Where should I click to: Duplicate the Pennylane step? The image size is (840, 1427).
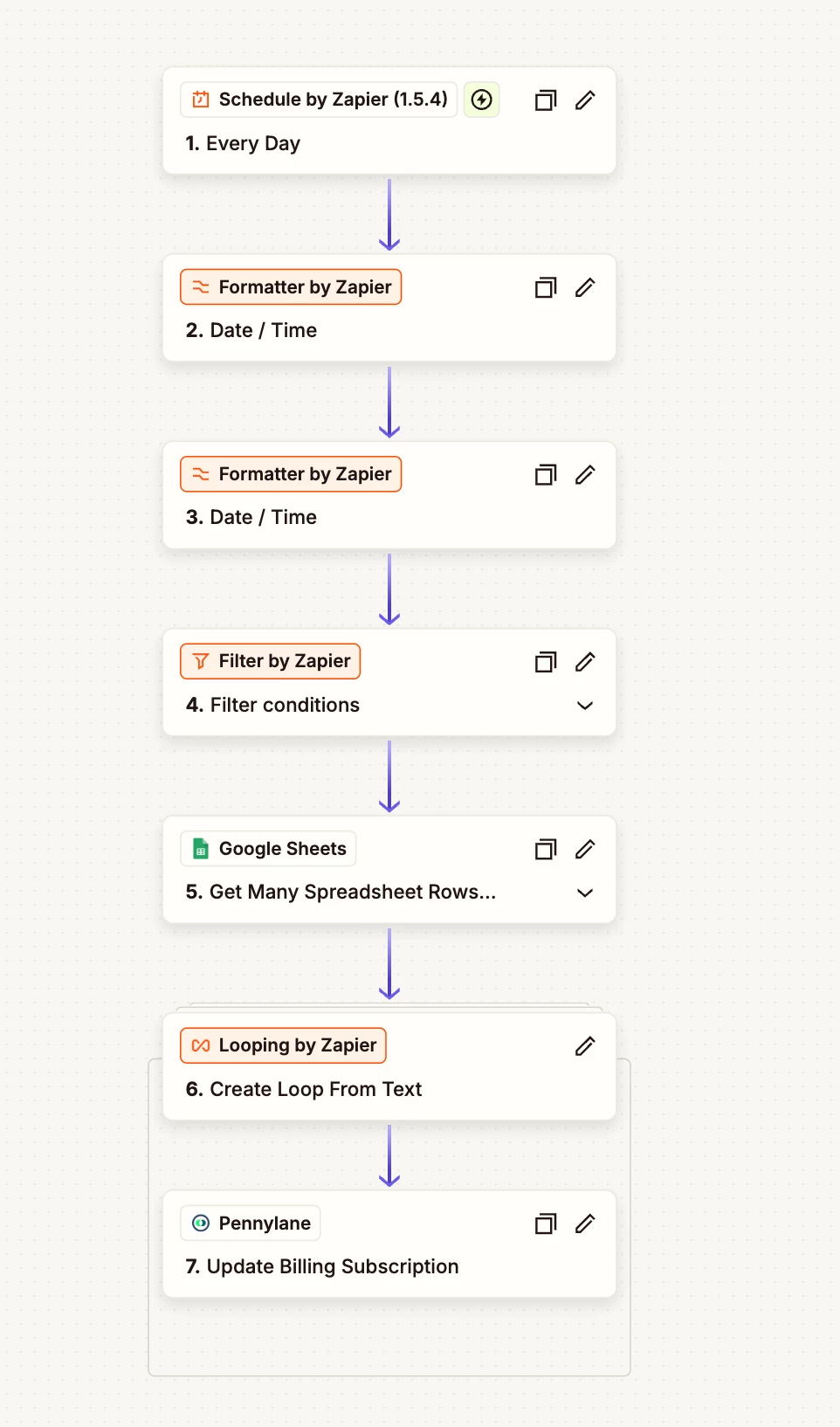point(546,1224)
